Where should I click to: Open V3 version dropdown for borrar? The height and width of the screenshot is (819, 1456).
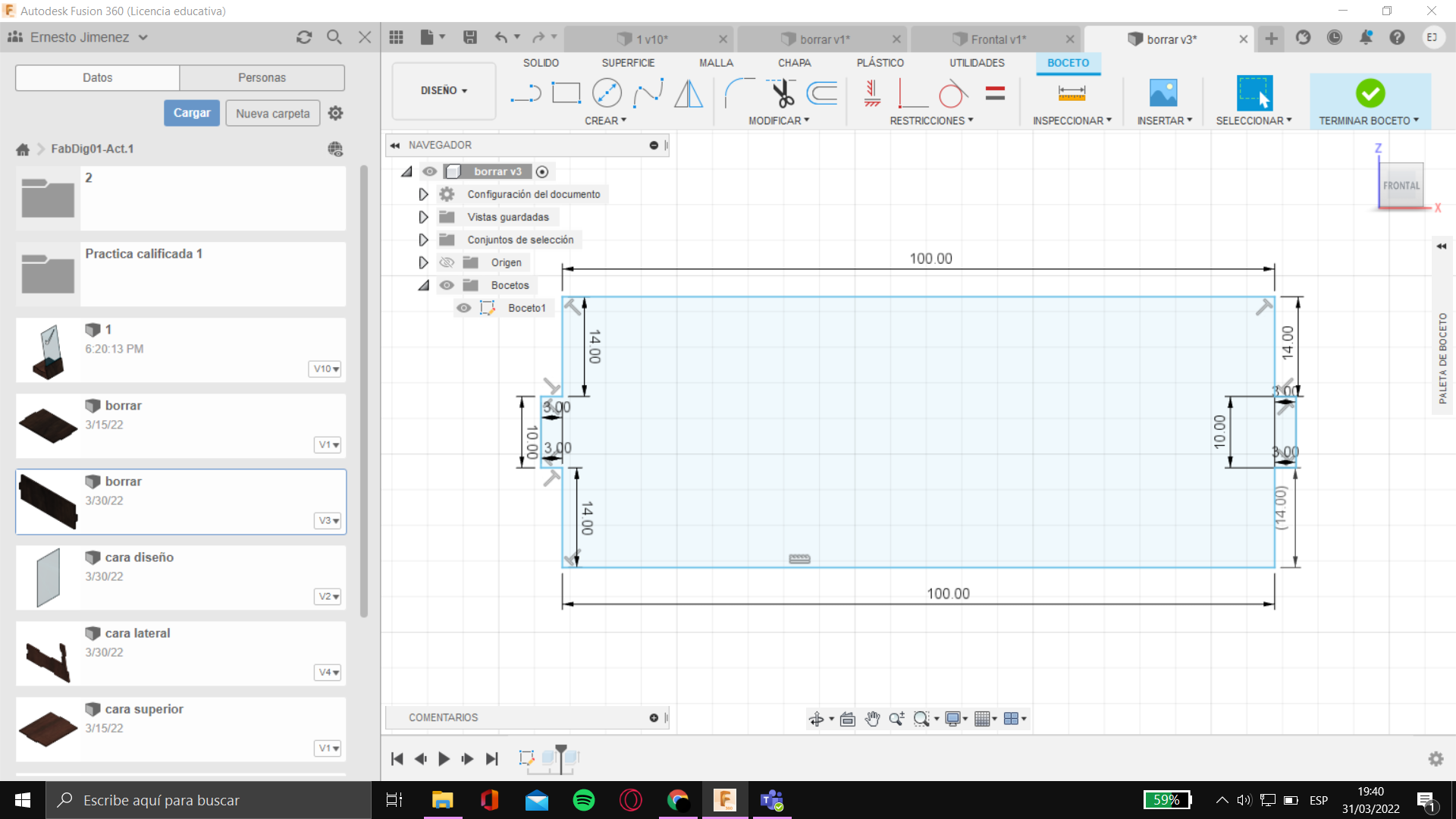click(x=328, y=520)
